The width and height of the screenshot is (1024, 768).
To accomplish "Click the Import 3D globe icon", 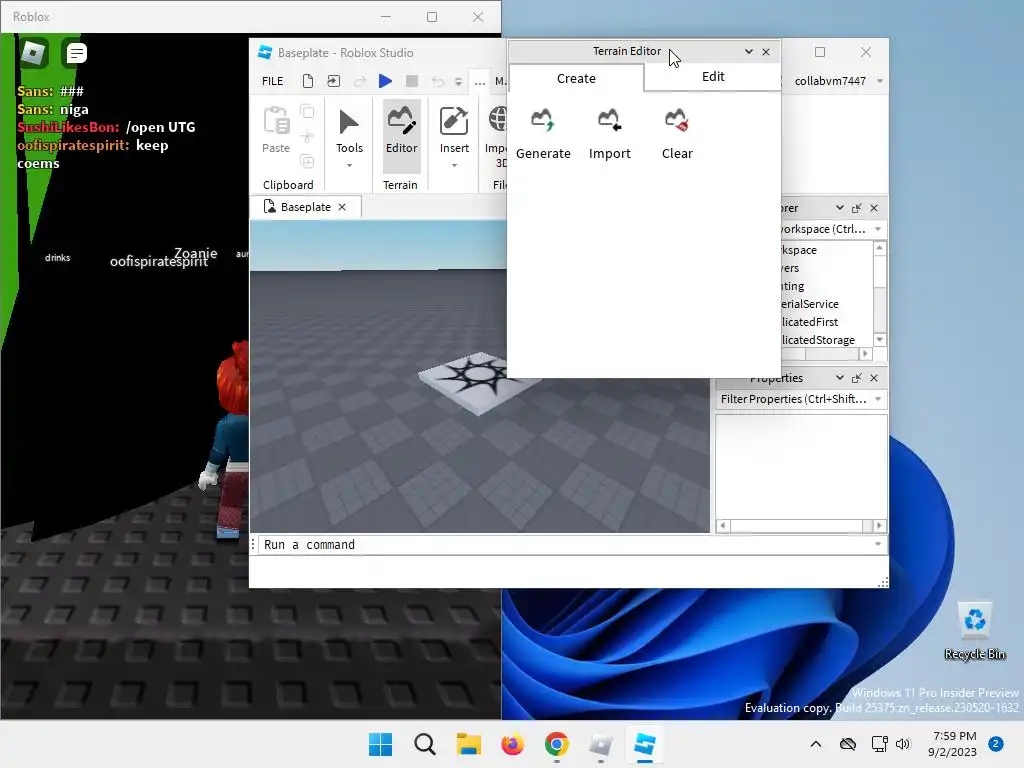I will 498,120.
